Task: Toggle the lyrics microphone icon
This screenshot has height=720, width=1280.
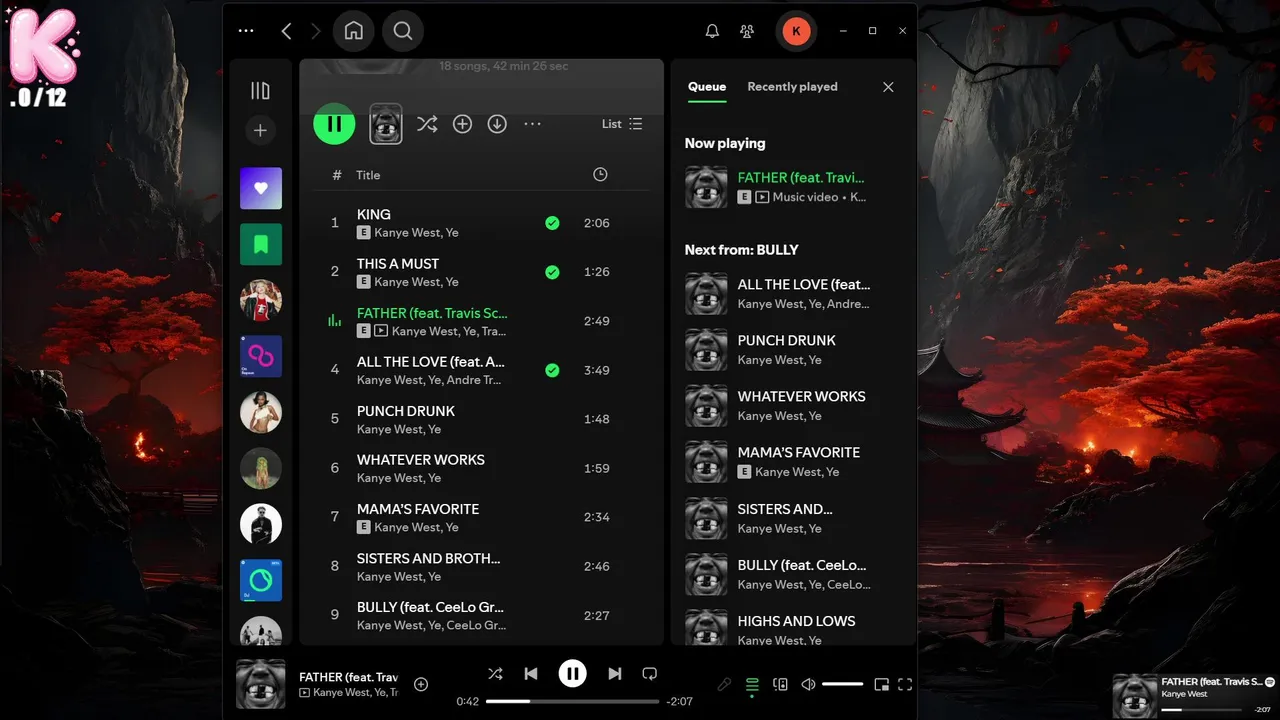Action: 725,685
